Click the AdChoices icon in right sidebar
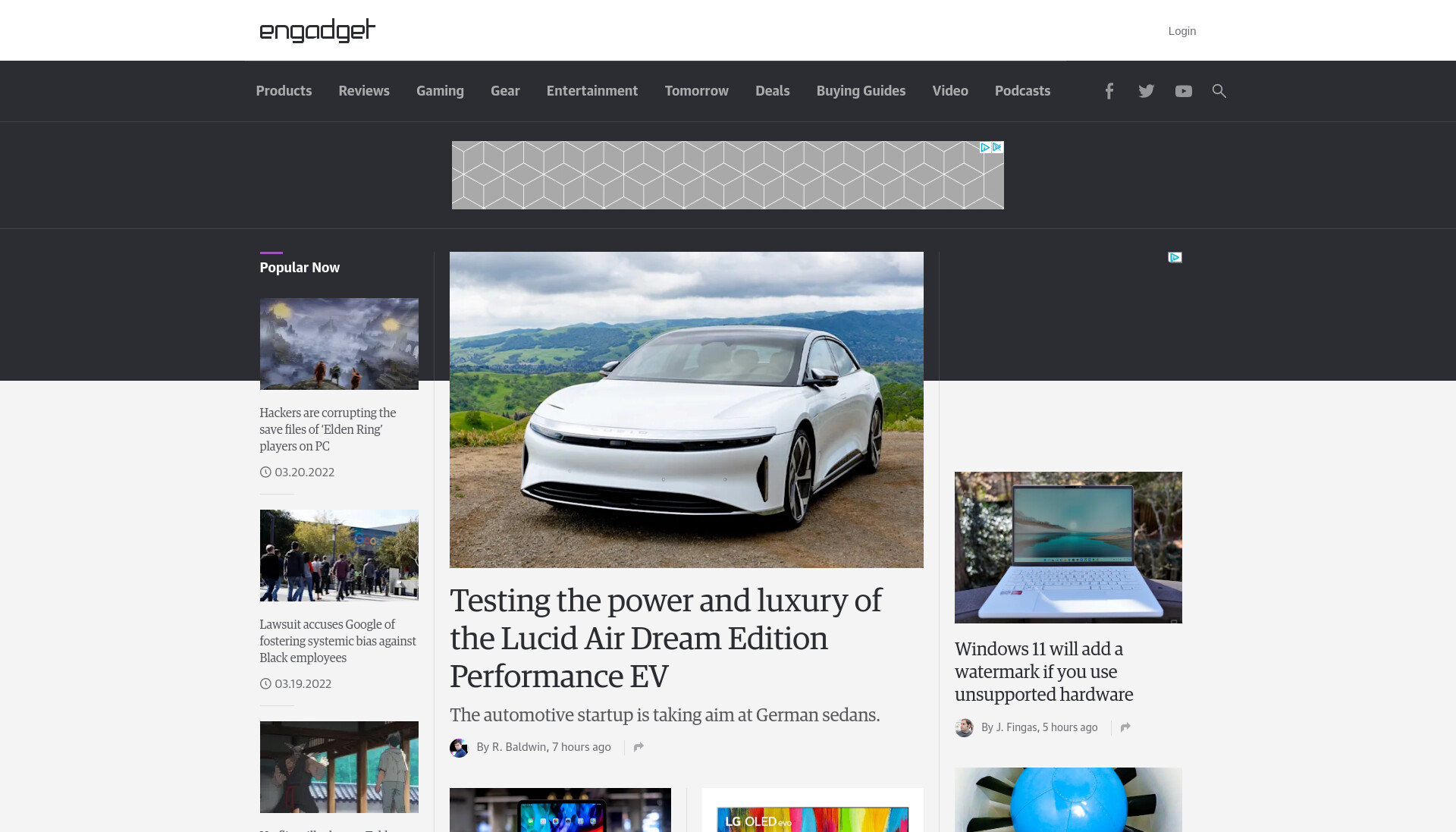The height and width of the screenshot is (832, 1456). click(1175, 257)
